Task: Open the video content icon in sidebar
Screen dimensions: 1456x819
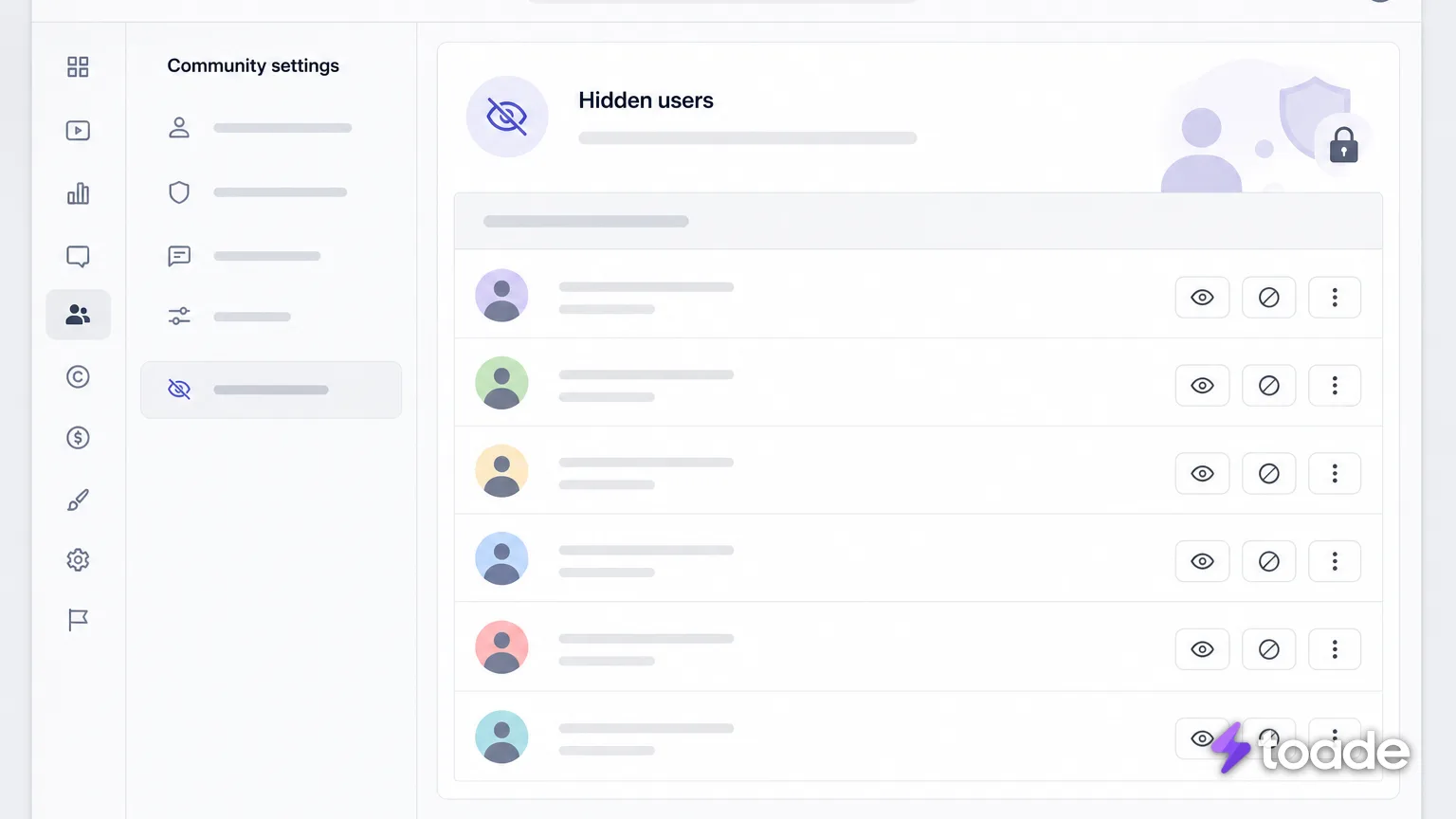Action: point(78,131)
